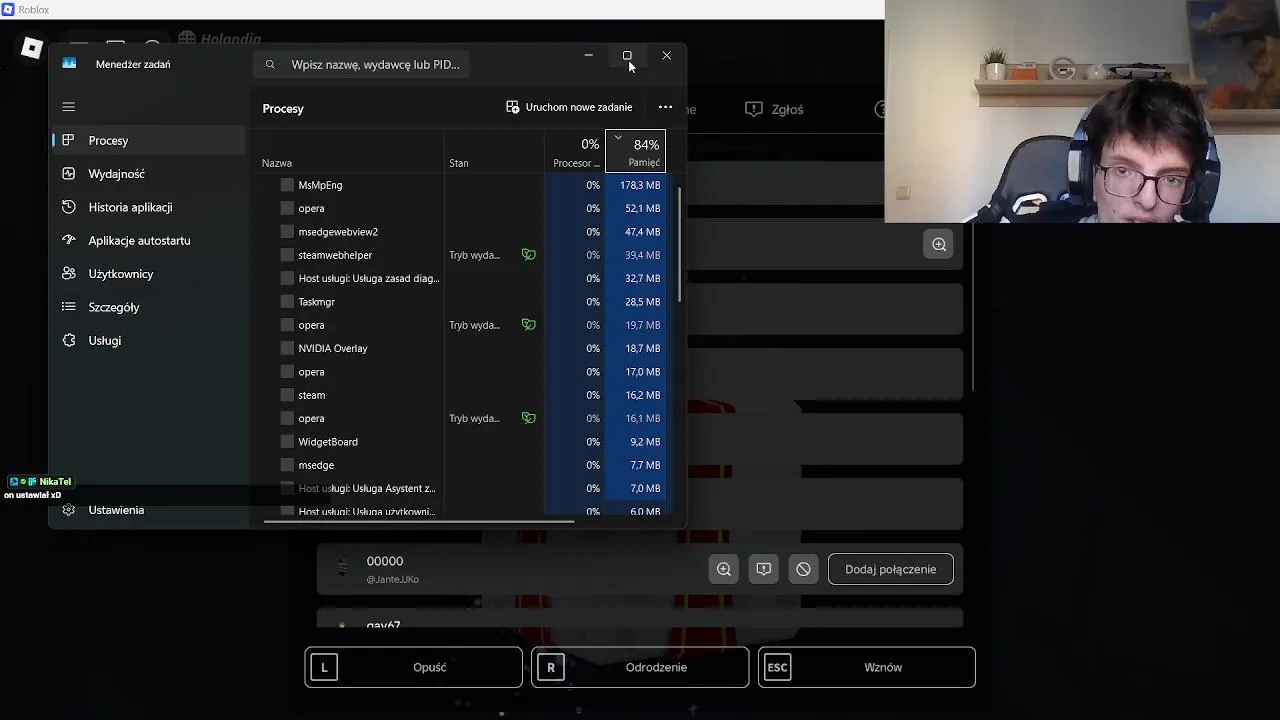This screenshot has width=1280, height=720.
Task: Click the efficiency leaf icon in the 19,7 MB opera row
Action: (x=528, y=325)
